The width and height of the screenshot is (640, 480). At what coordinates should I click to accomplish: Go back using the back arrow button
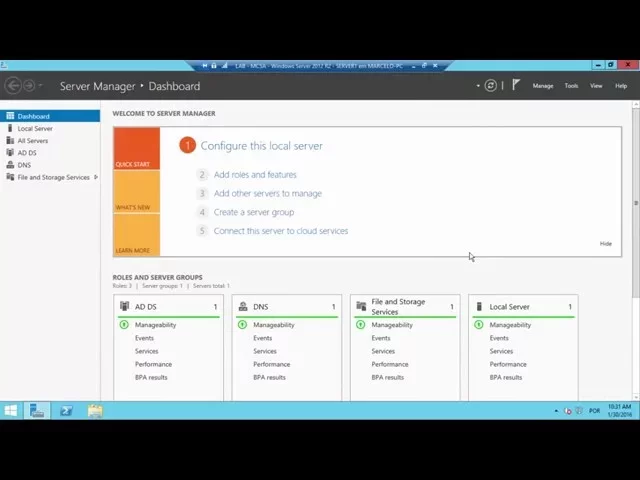click(13, 86)
